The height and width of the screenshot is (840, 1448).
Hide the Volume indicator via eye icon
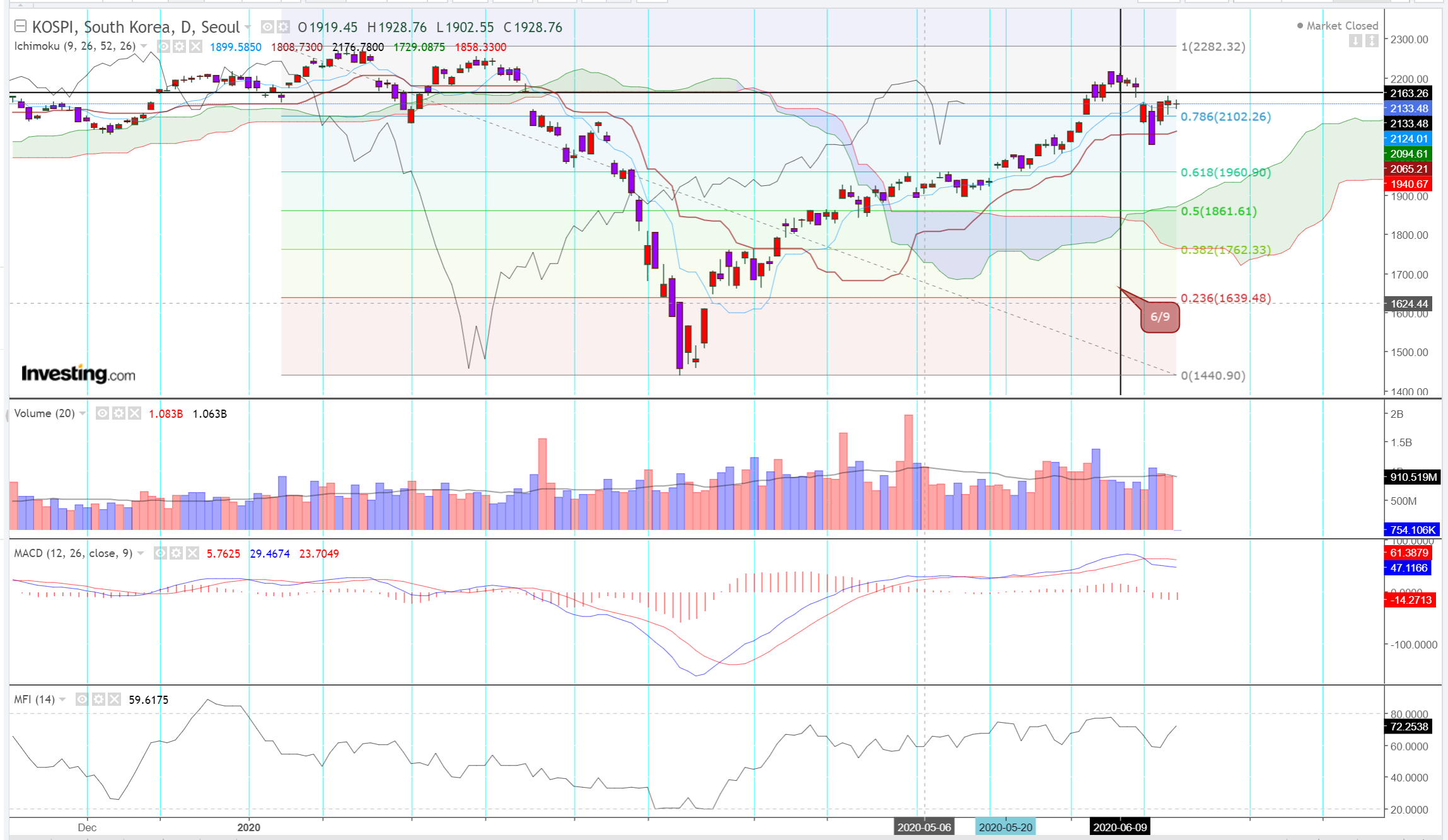point(102,413)
